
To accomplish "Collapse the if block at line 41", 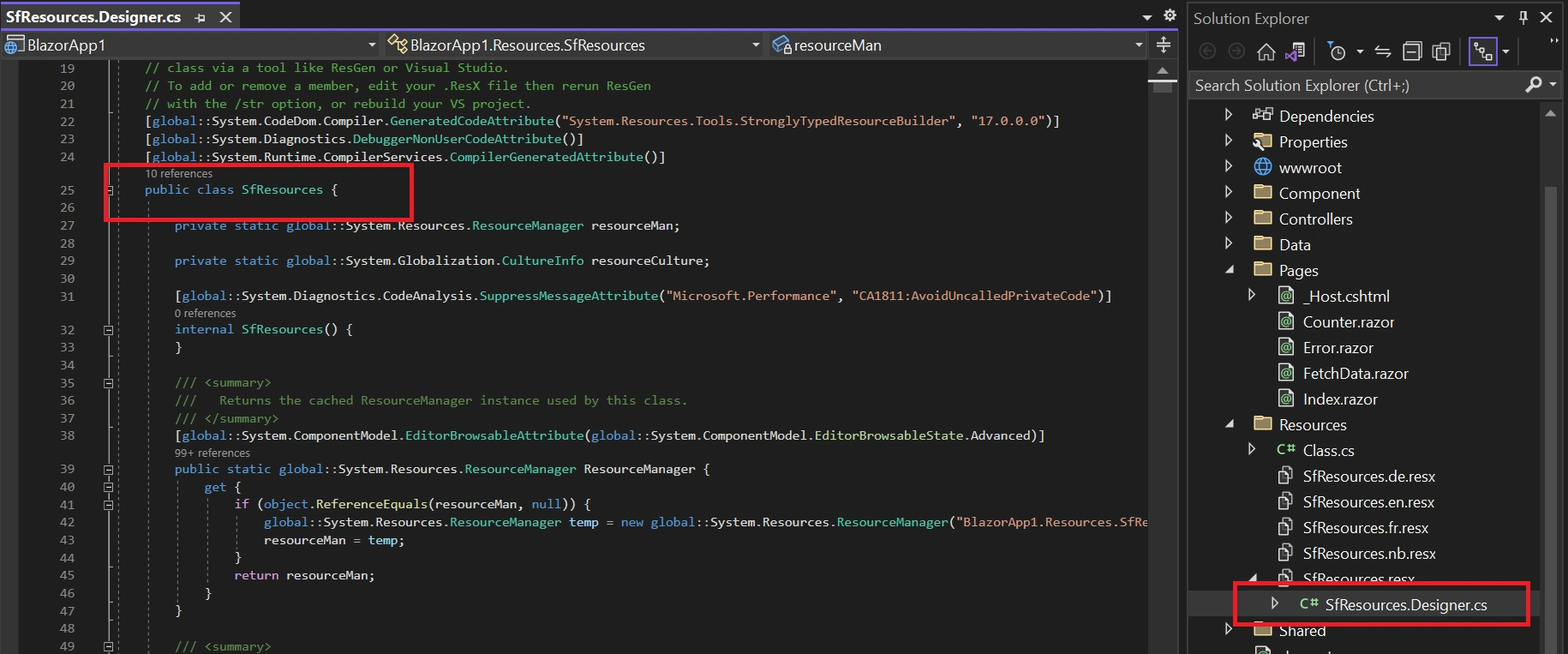I will click(x=109, y=505).
